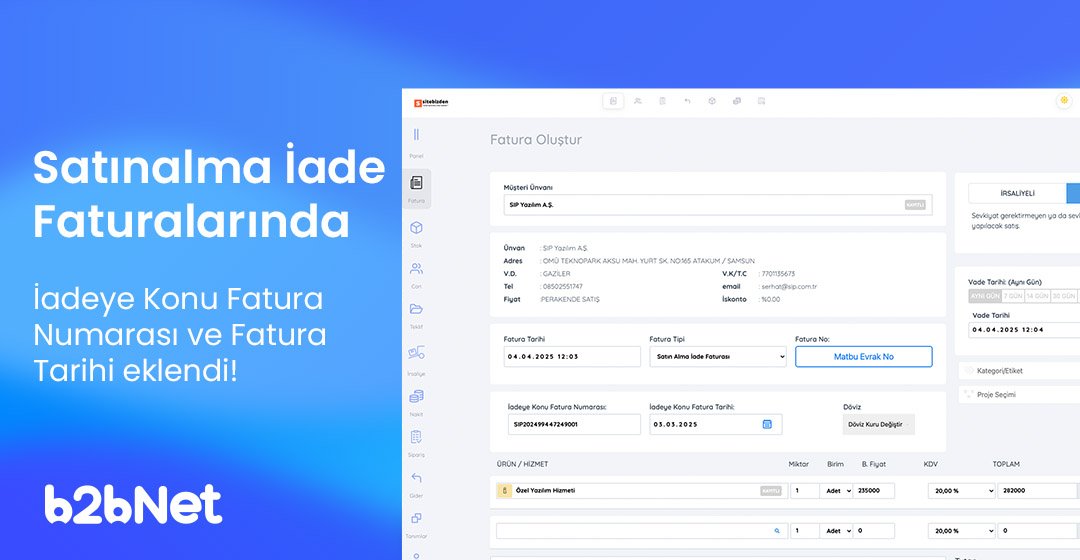Open KDV 20,00 % dropdown in empty product row
The width and height of the screenshot is (1080, 560).
962,531
